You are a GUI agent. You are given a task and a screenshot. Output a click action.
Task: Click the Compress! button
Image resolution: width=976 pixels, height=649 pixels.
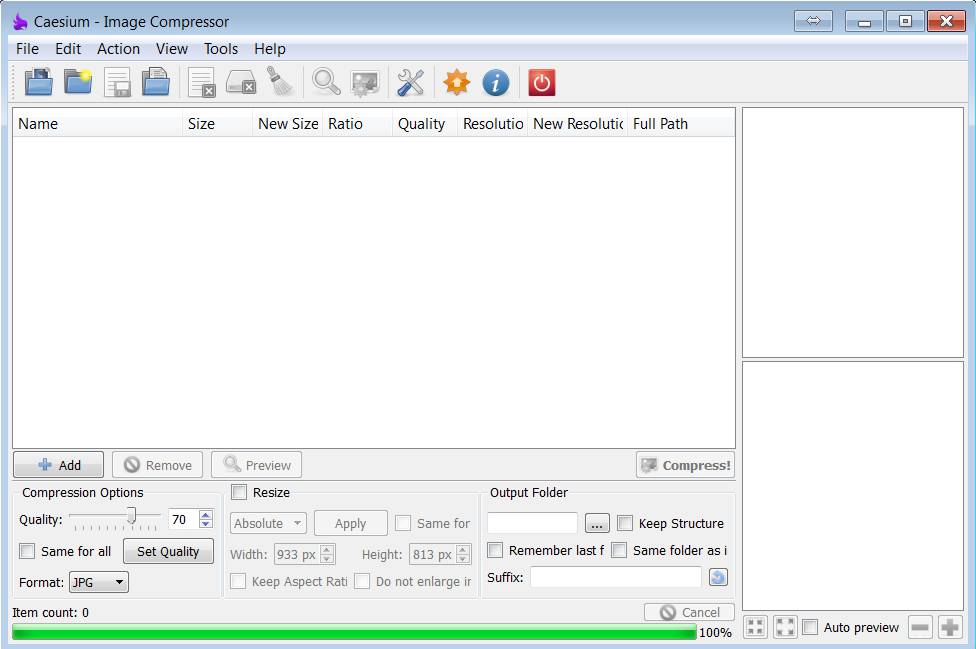685,465
